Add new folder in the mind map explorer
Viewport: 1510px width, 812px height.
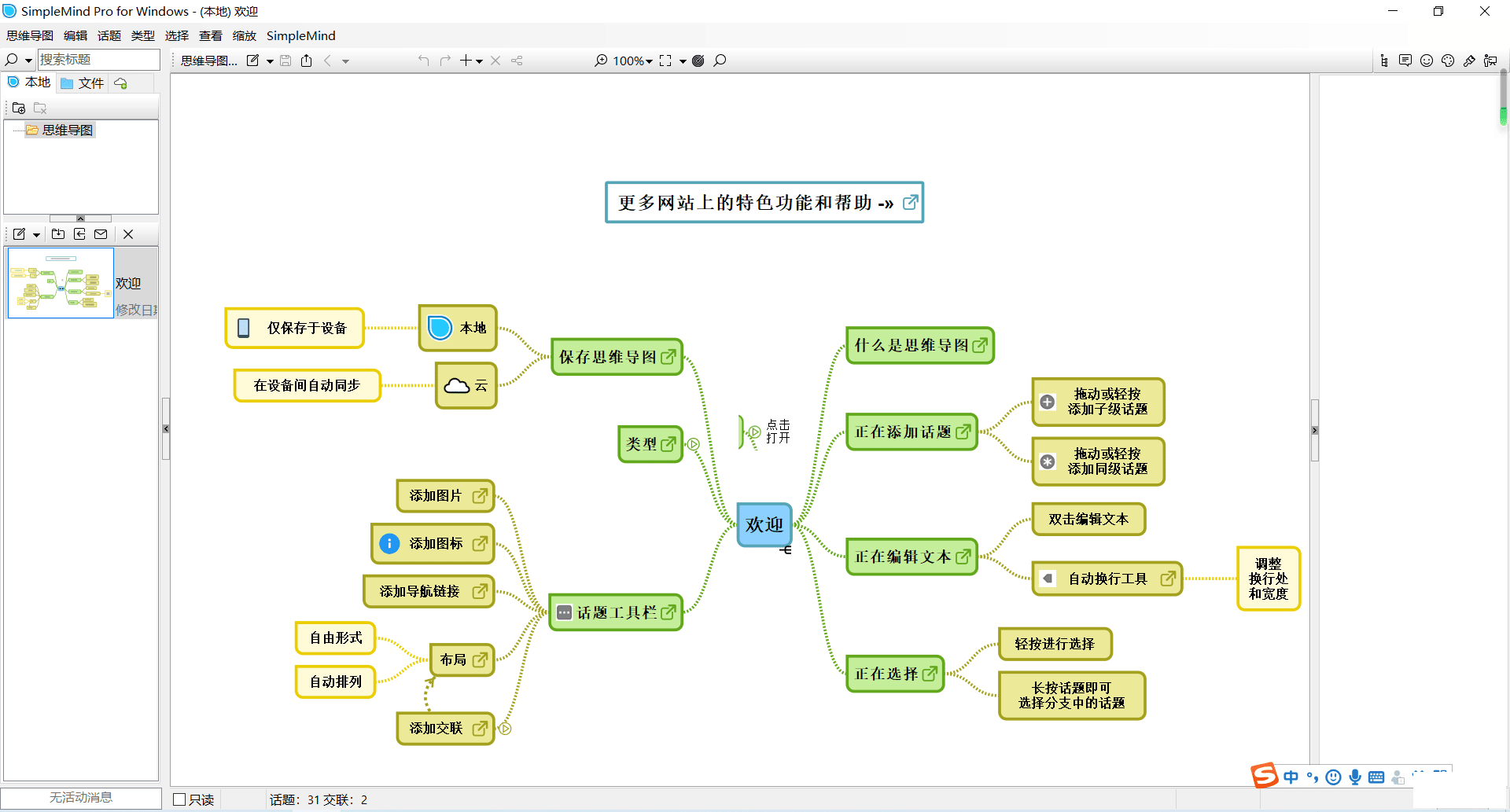pos(19,108)
